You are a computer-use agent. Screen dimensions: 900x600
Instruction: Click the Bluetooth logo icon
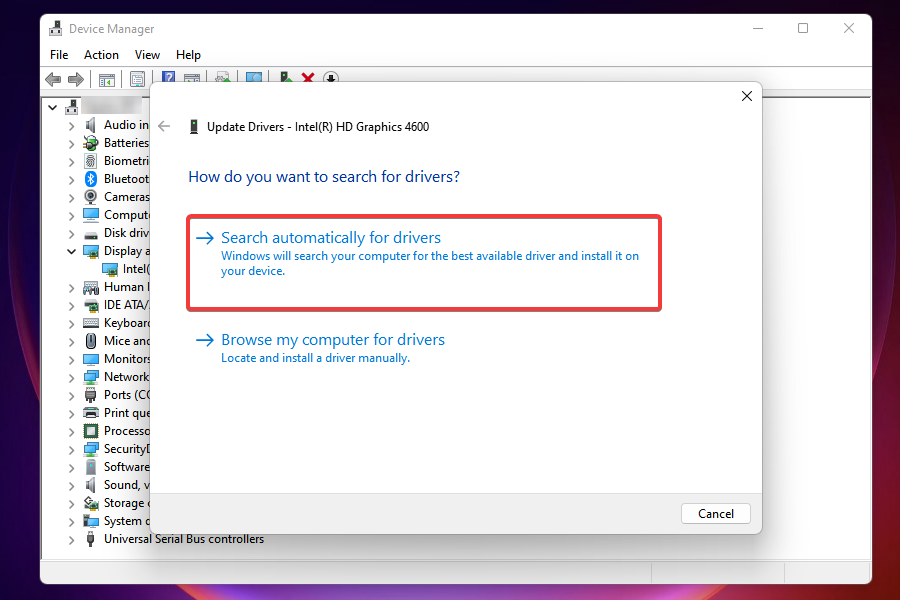91,179
